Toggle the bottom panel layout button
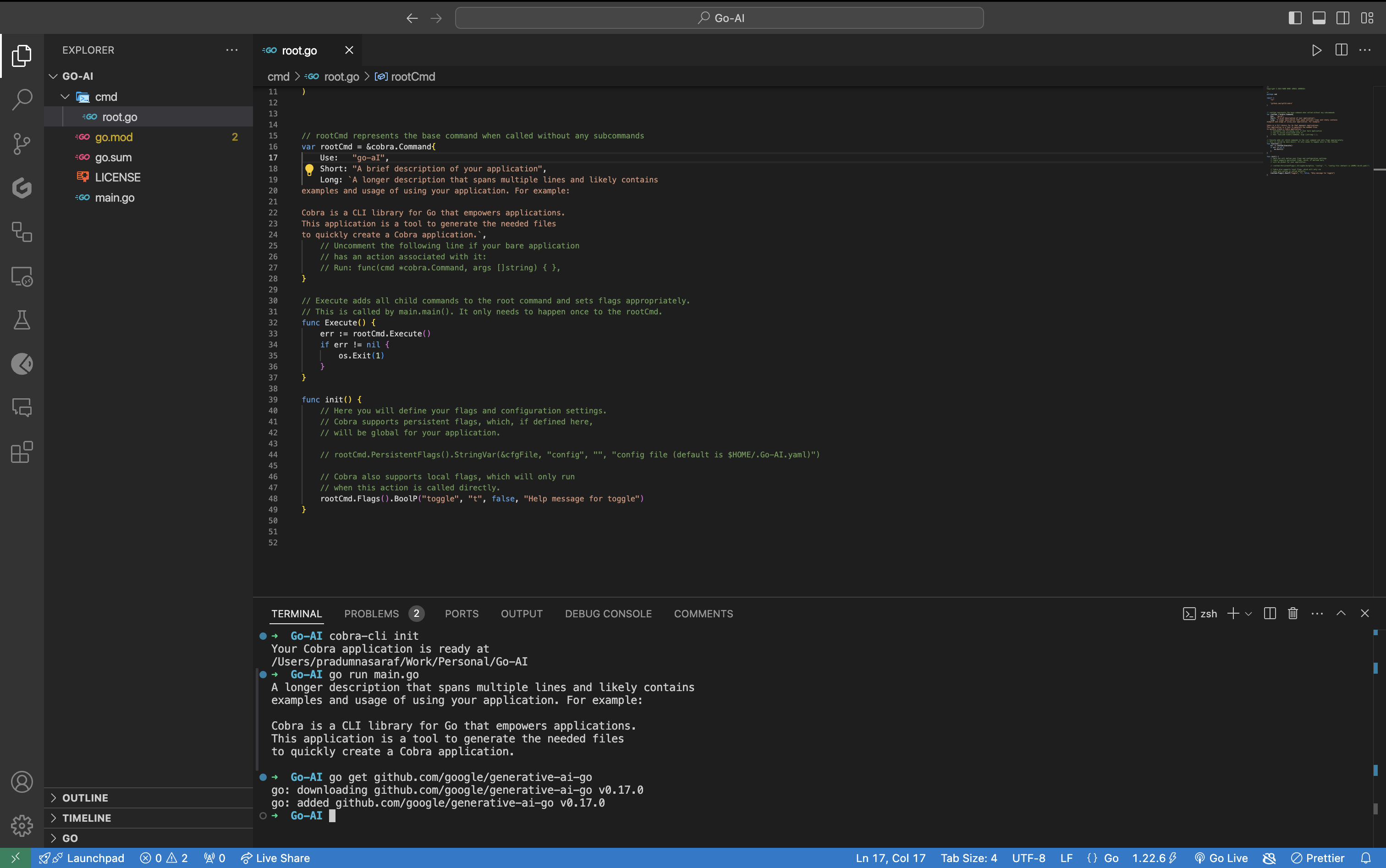Image resolution: width=1386 pixels, height=868 pixels. (x=1319, y=18)
